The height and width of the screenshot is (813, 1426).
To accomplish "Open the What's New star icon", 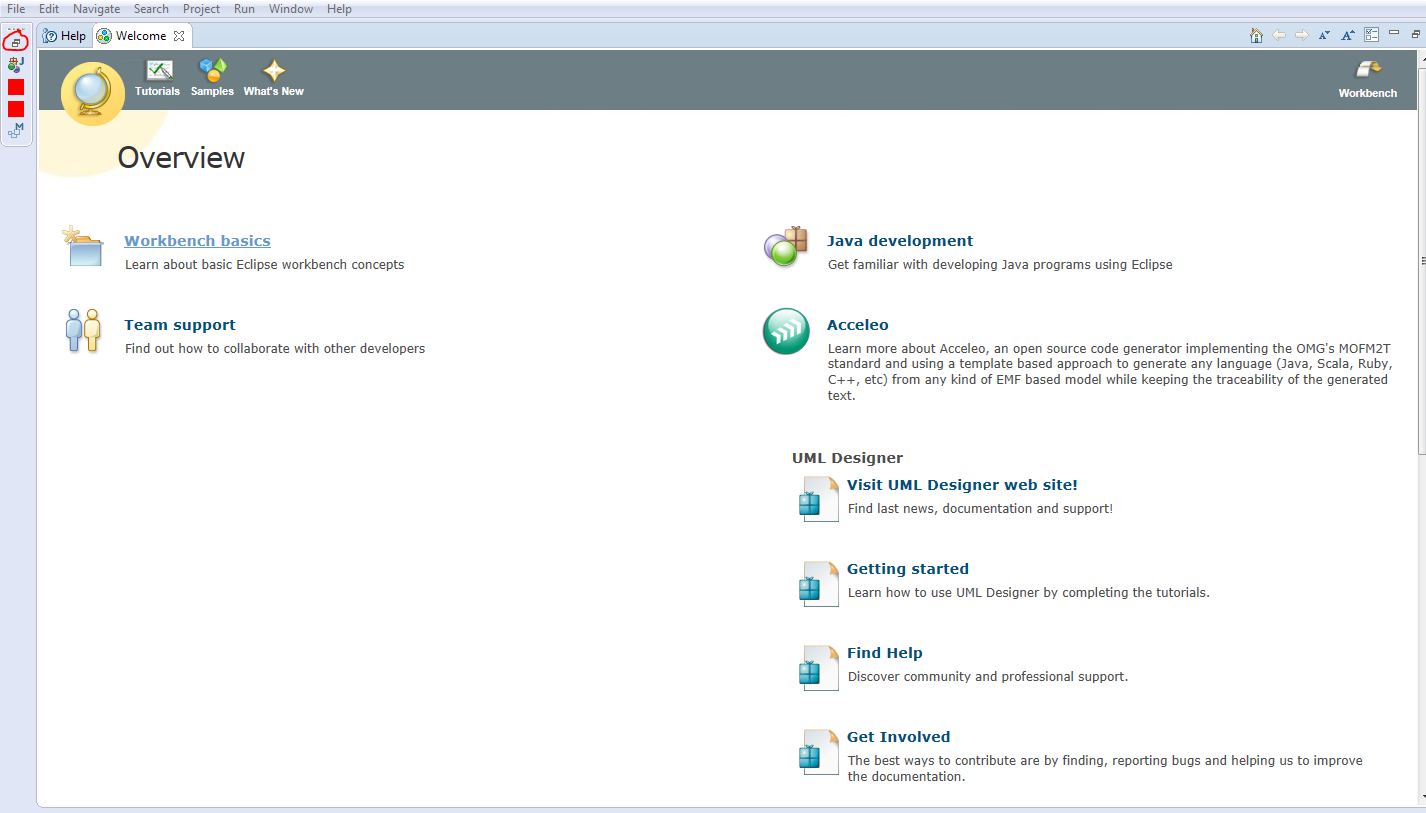I will (273, 72).
